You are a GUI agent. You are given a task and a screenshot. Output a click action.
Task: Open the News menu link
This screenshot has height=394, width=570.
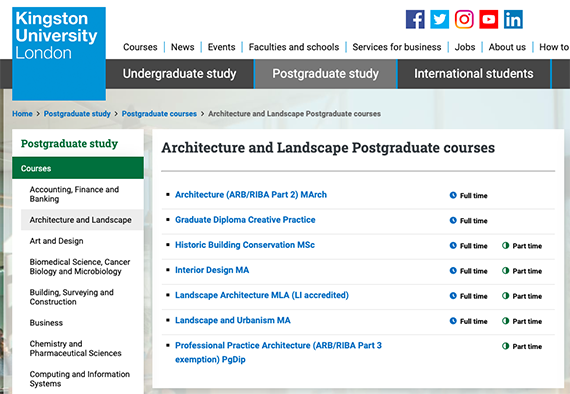click(182, 47)
